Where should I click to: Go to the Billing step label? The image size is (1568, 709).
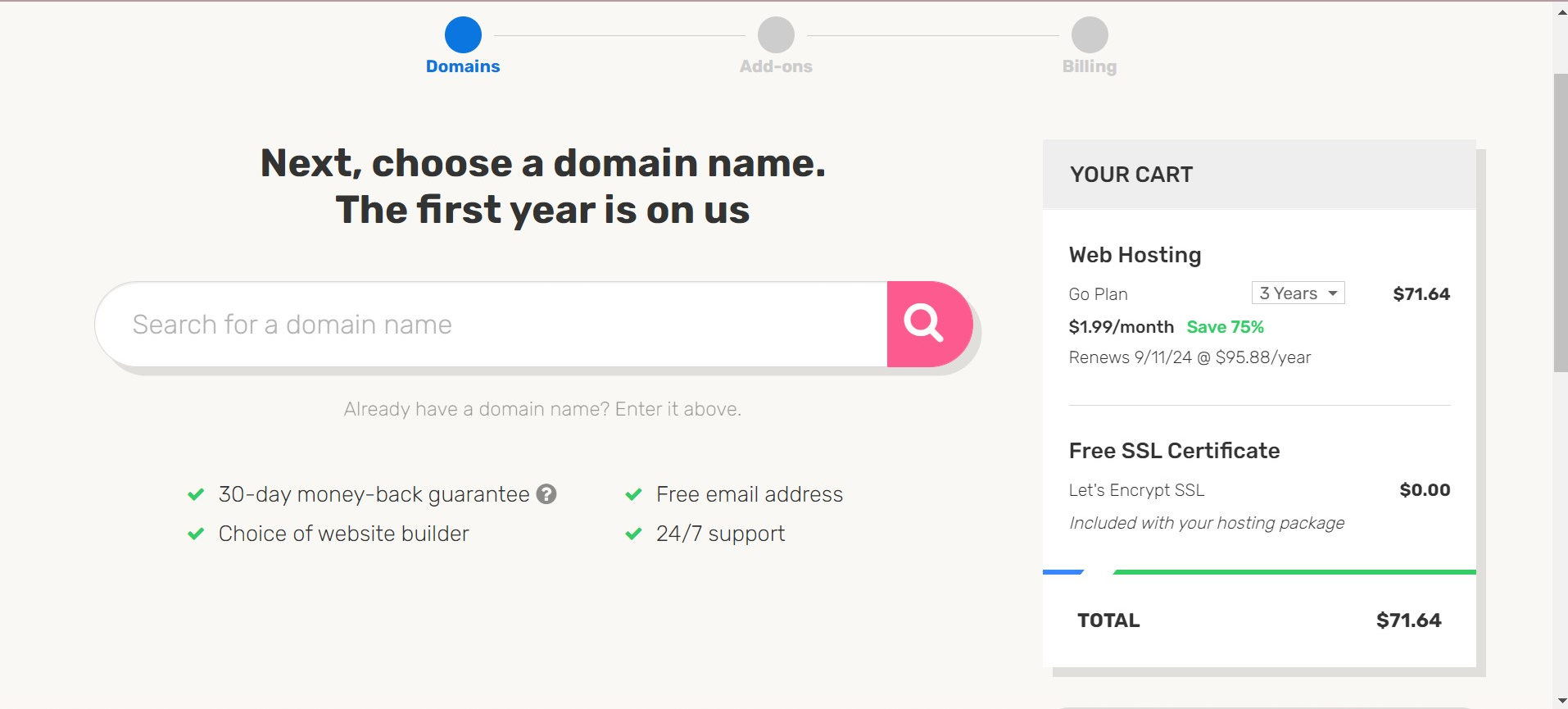coord(1090,66)
